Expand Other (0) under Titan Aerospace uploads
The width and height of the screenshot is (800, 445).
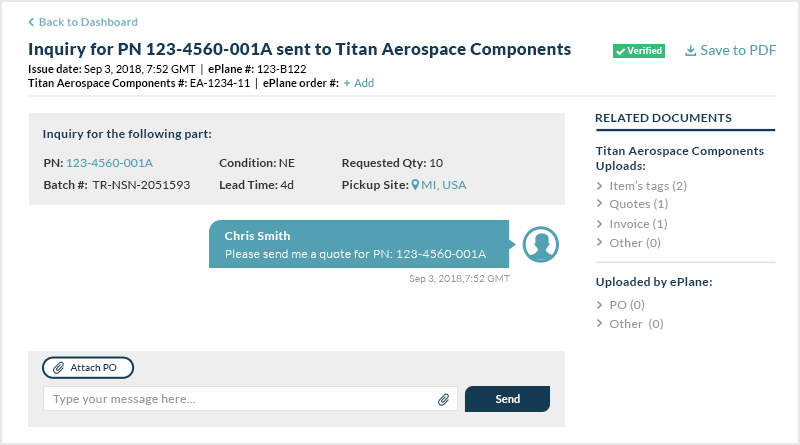pos(629,243)
